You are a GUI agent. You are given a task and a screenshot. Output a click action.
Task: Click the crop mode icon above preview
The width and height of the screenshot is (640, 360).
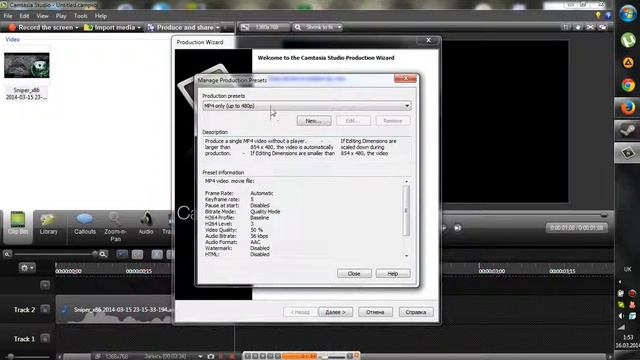tap(565, 27)
